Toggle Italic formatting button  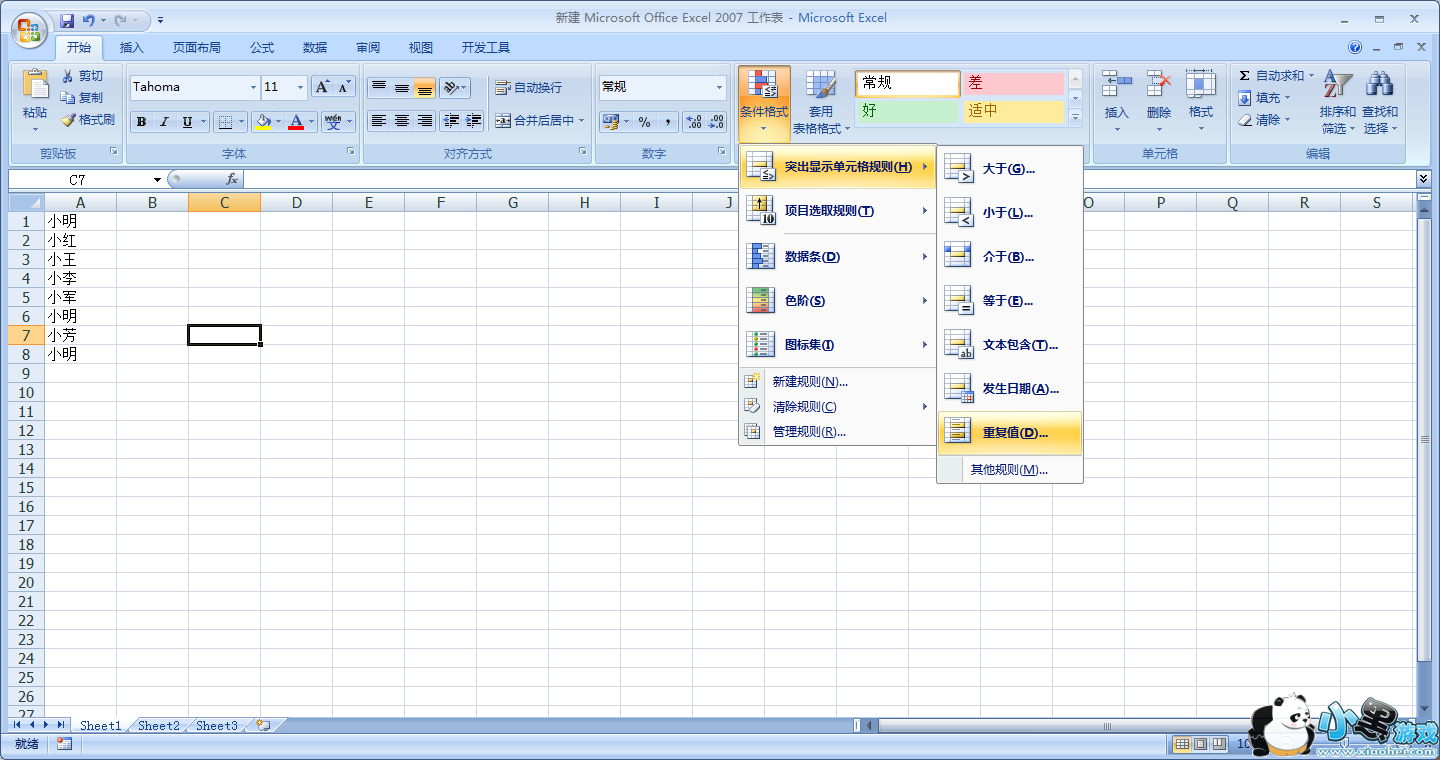tap(164, 122)
